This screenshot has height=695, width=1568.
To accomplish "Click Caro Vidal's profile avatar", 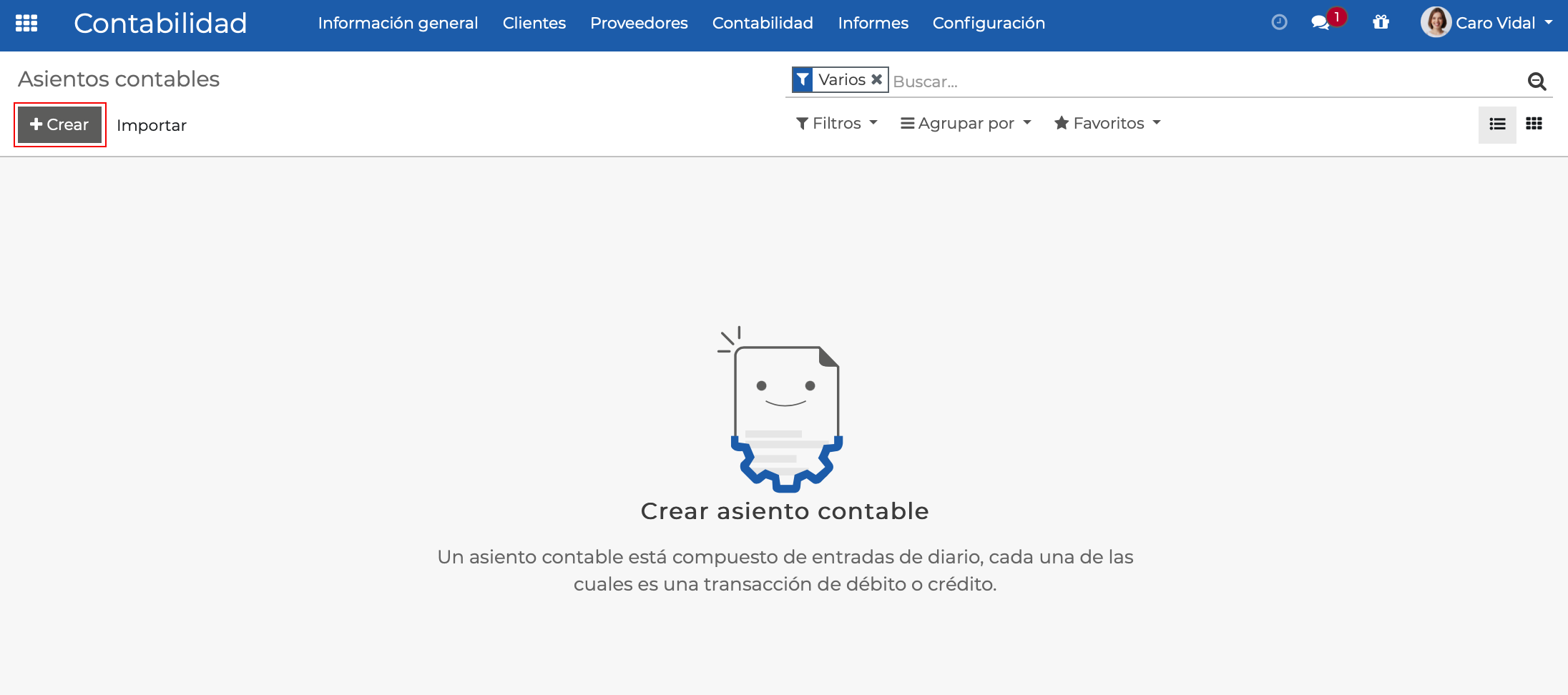I will point(1436,22).
